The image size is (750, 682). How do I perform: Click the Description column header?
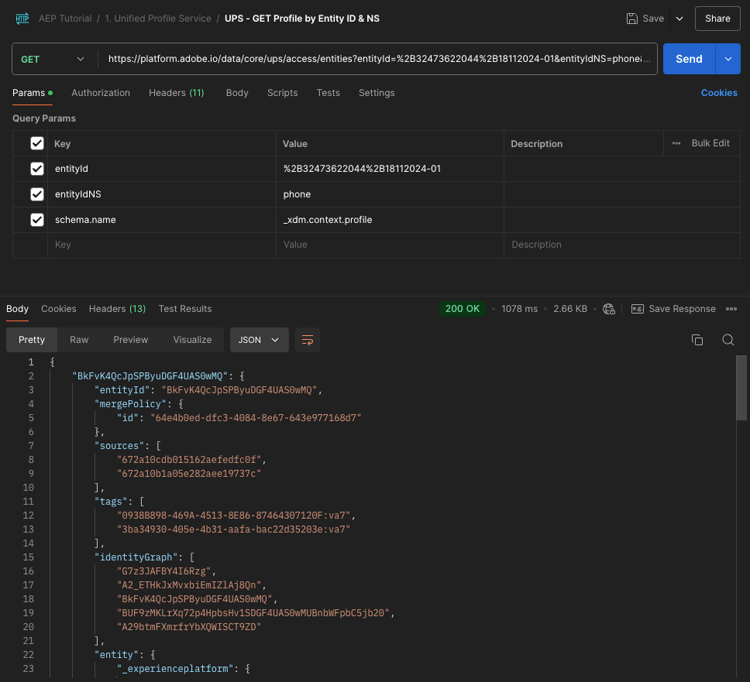pyautogui.click(x=536, y=144)
